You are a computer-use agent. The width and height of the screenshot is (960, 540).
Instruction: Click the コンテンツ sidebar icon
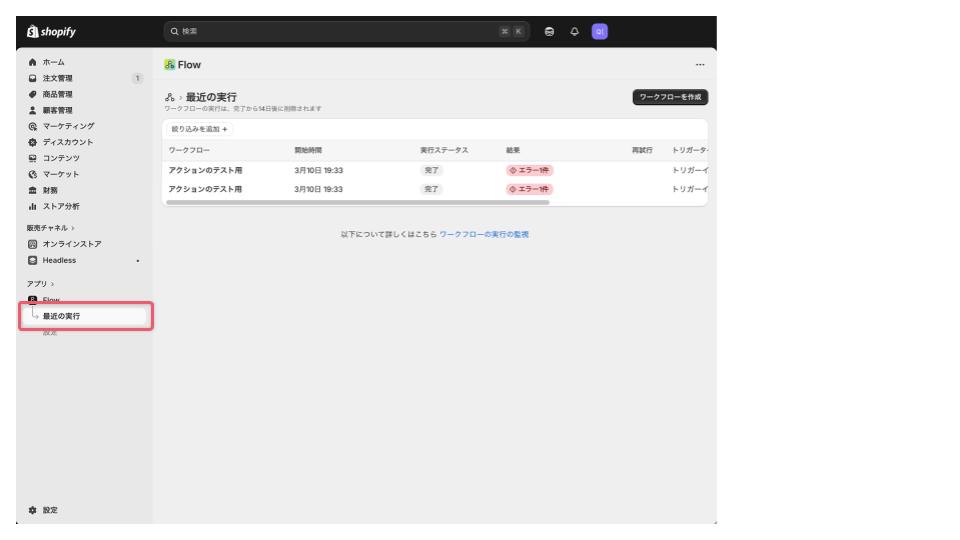click(x=32, y=158)
